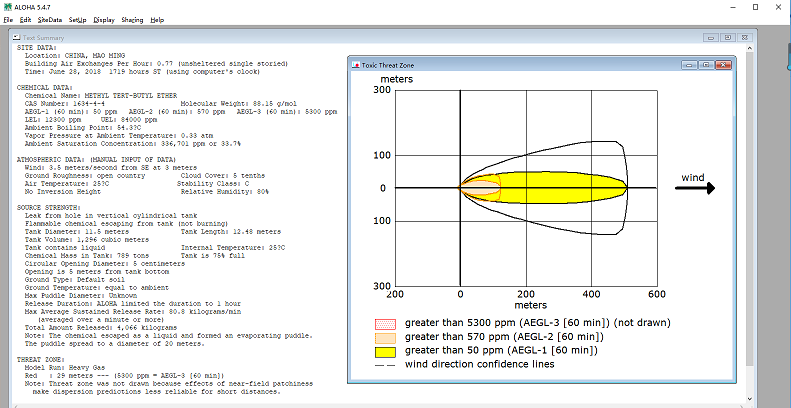Click 'Model Run: Heavy Gas' line
Image resolution: width=791 pixels, height=408 pixels.
pos(65,368)
